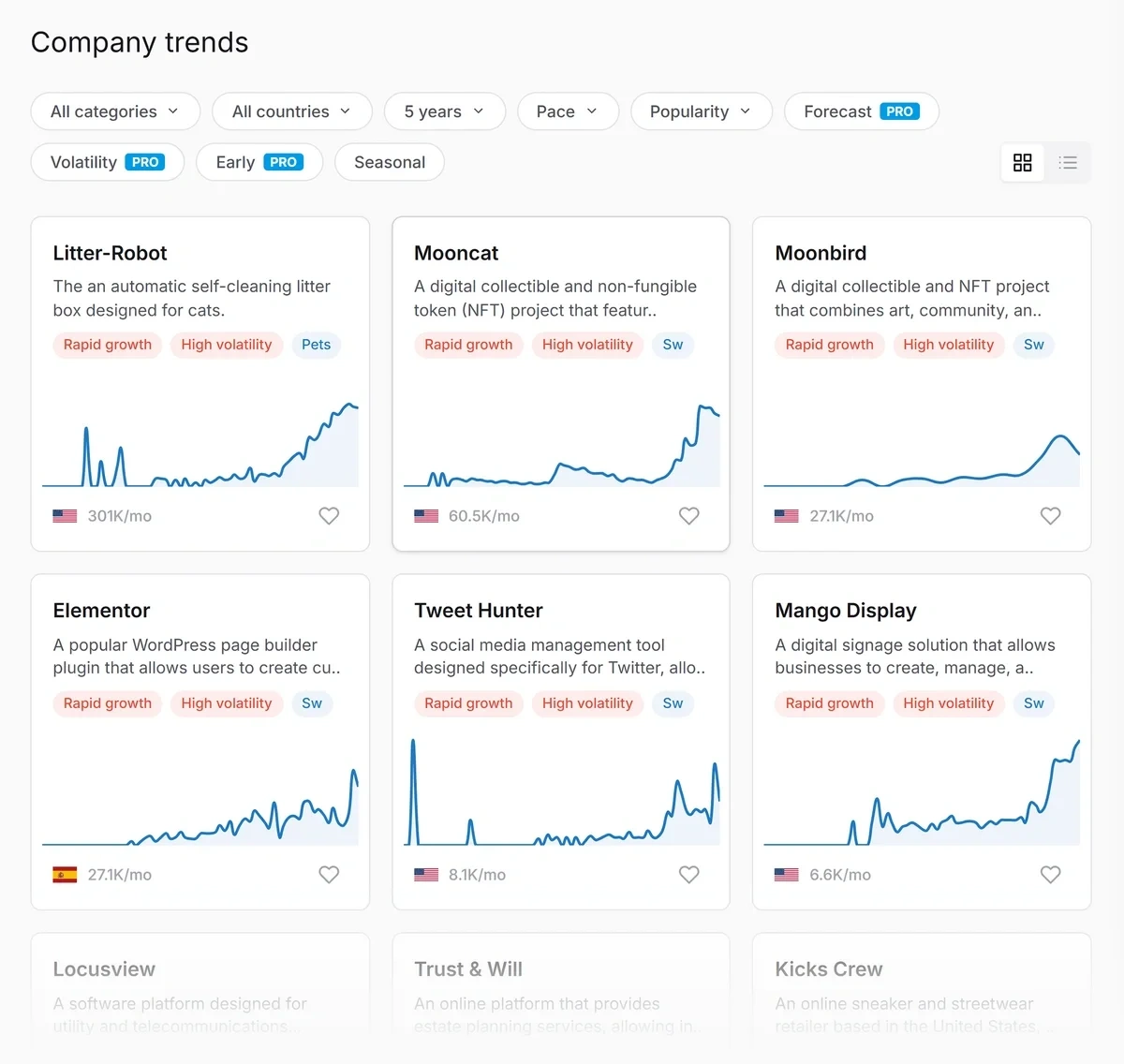Click High volatility tag on Moonbird

point(949,345)
